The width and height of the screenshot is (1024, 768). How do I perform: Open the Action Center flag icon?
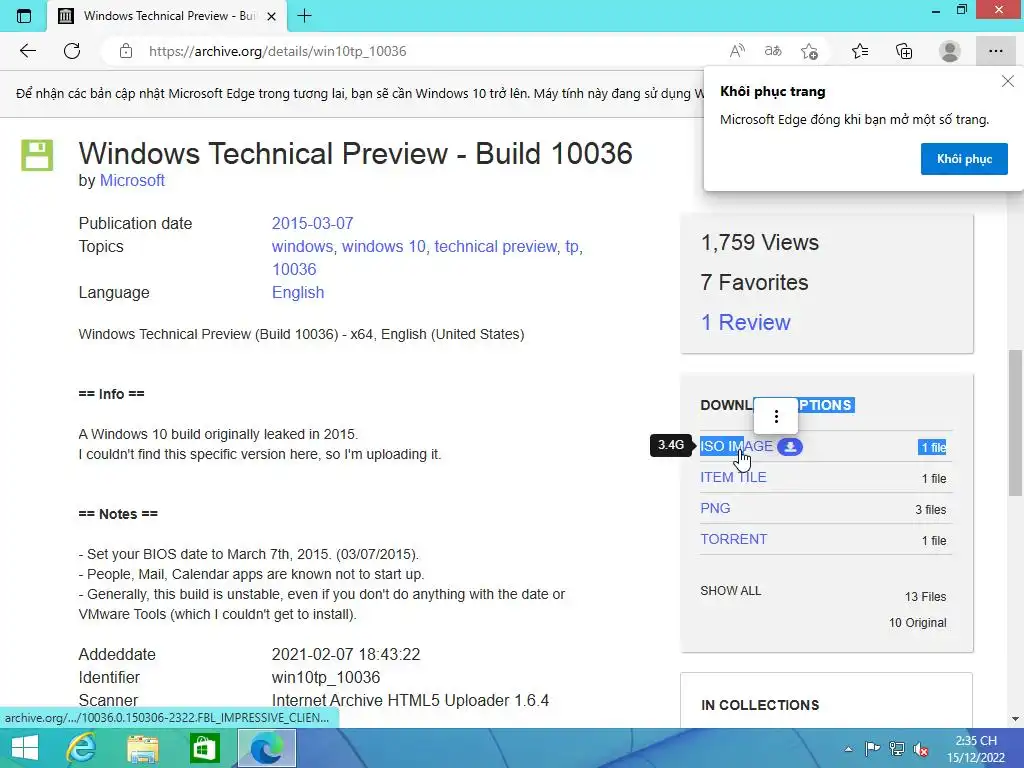click(x=872, y=749)
